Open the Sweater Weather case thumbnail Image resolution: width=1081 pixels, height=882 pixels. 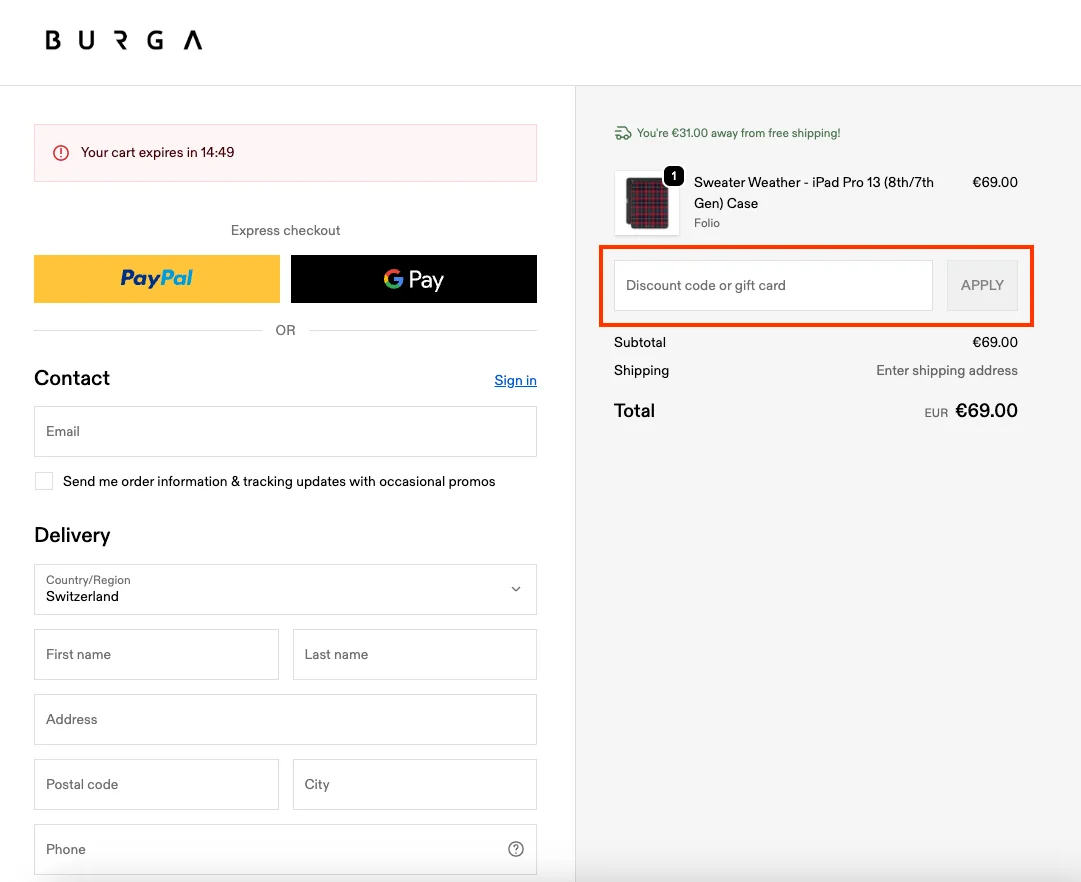click(646, 203)
